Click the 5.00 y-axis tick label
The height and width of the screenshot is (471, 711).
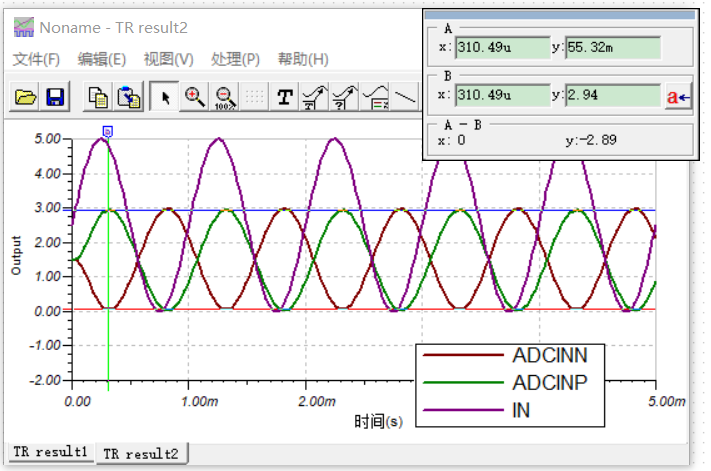(47, 139)
